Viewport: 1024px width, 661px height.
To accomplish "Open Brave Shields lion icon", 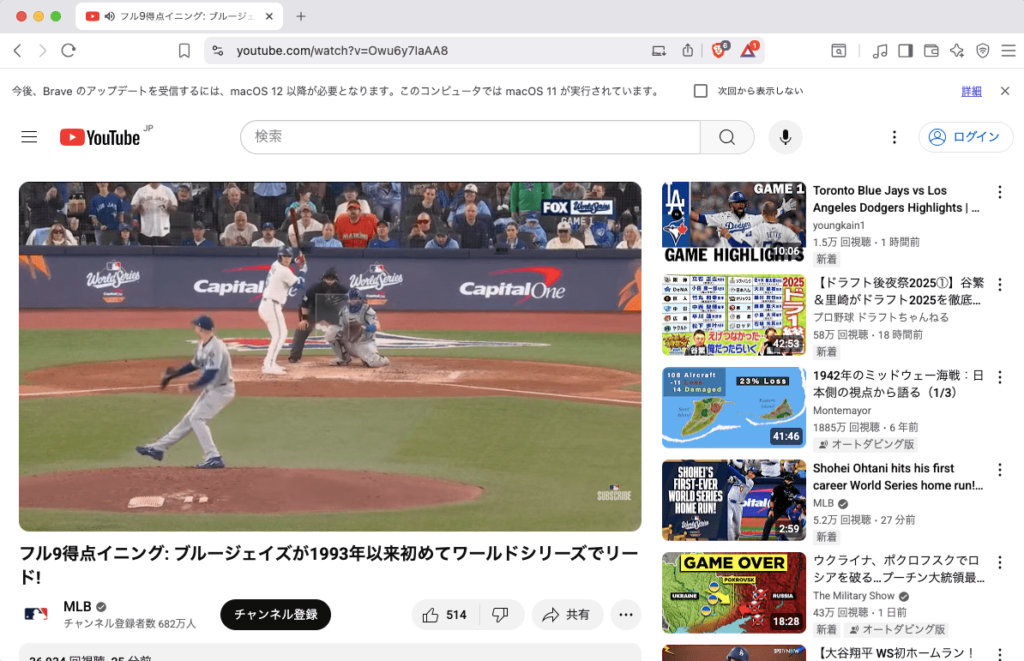I will 719,50.
